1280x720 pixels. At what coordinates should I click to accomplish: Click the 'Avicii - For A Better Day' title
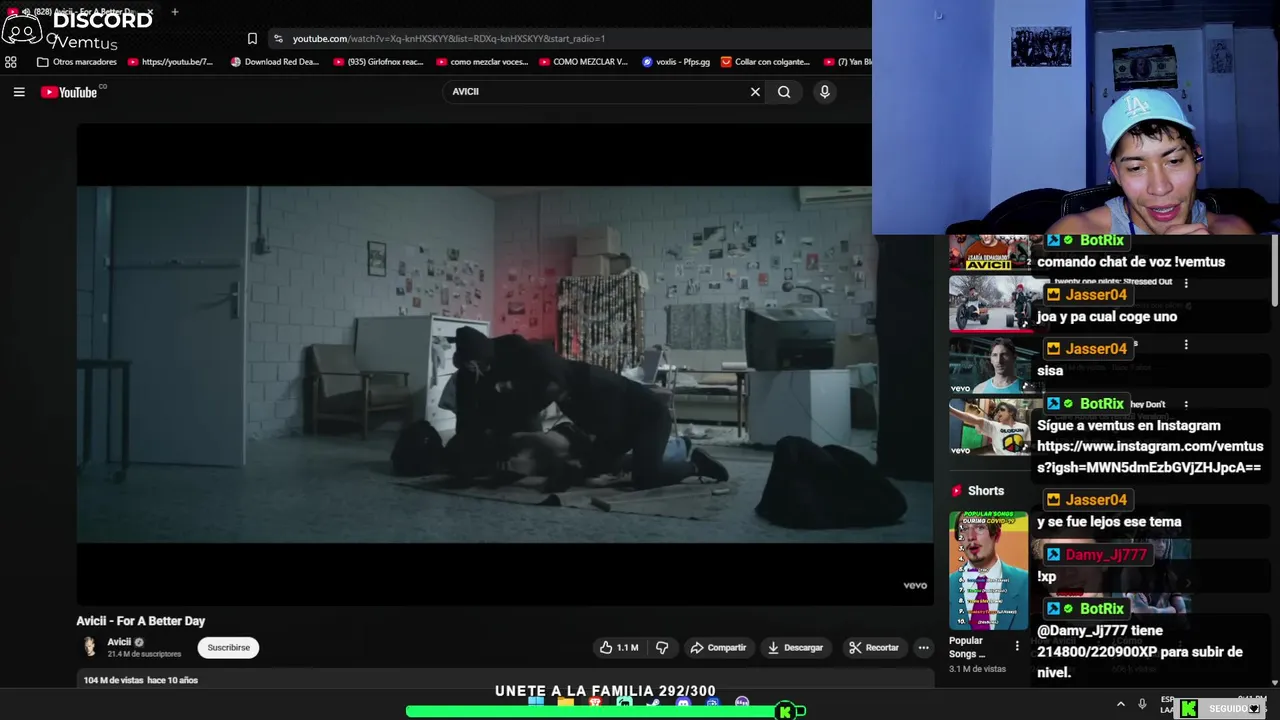click(x=141, y=621)
